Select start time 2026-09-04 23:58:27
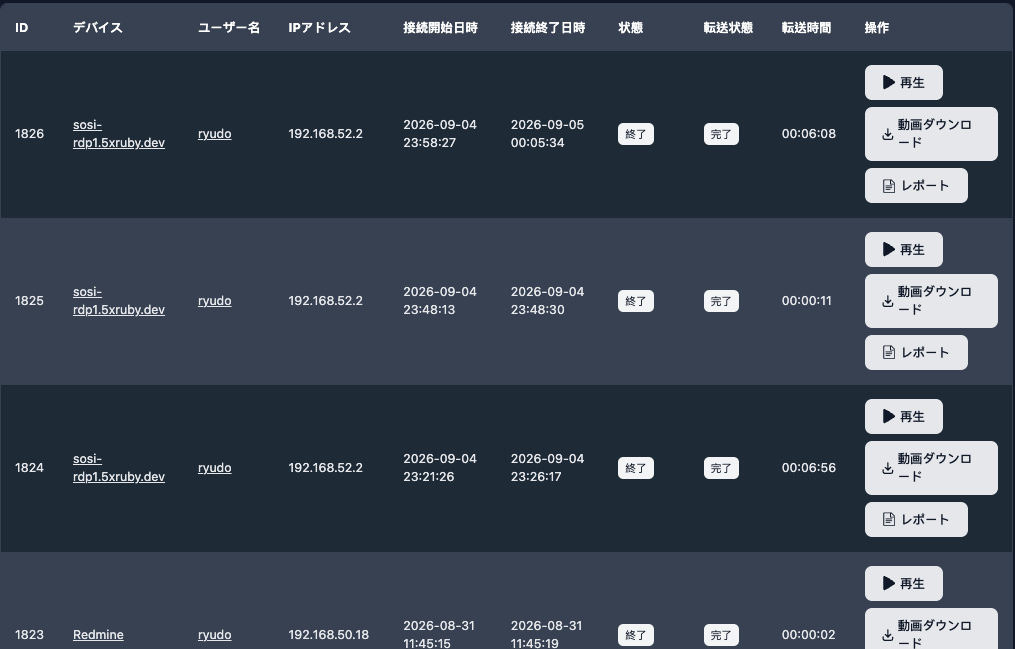The height and width of the screenshot is (649, 1015). click(440, 134)
